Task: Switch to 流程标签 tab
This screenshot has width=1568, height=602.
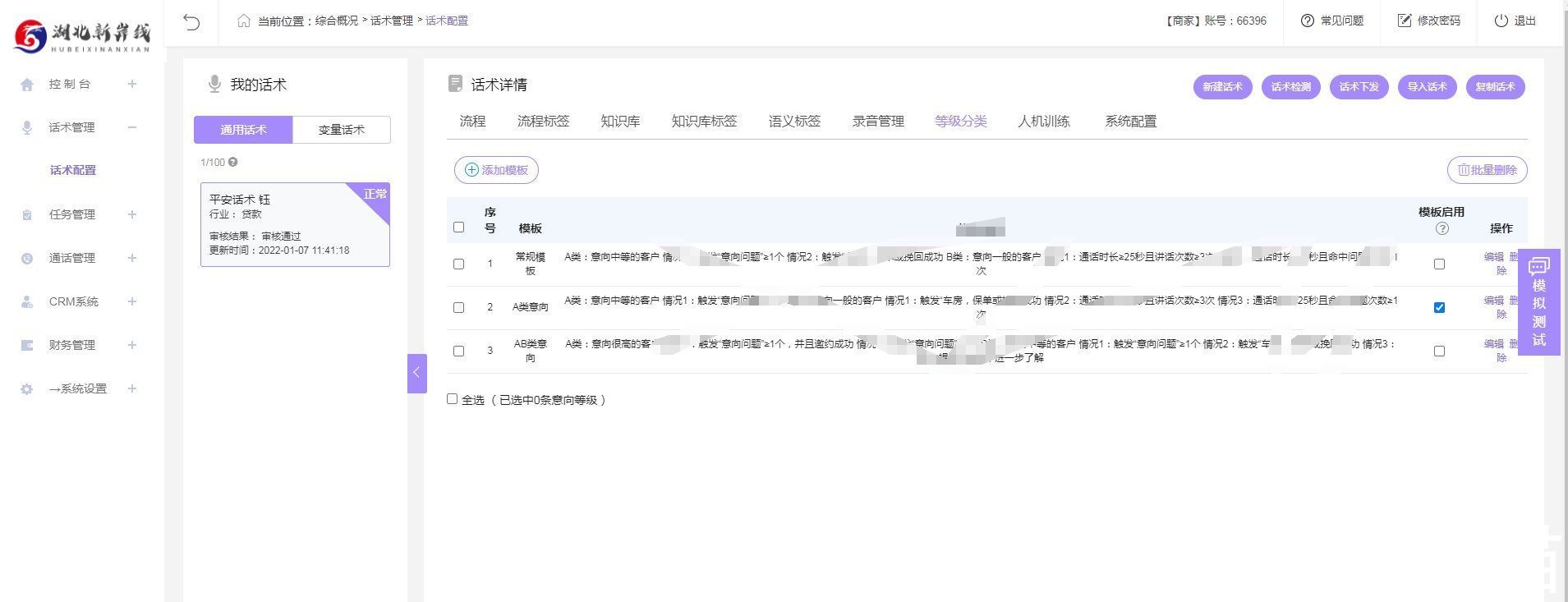Action: (x=543, y=122)
